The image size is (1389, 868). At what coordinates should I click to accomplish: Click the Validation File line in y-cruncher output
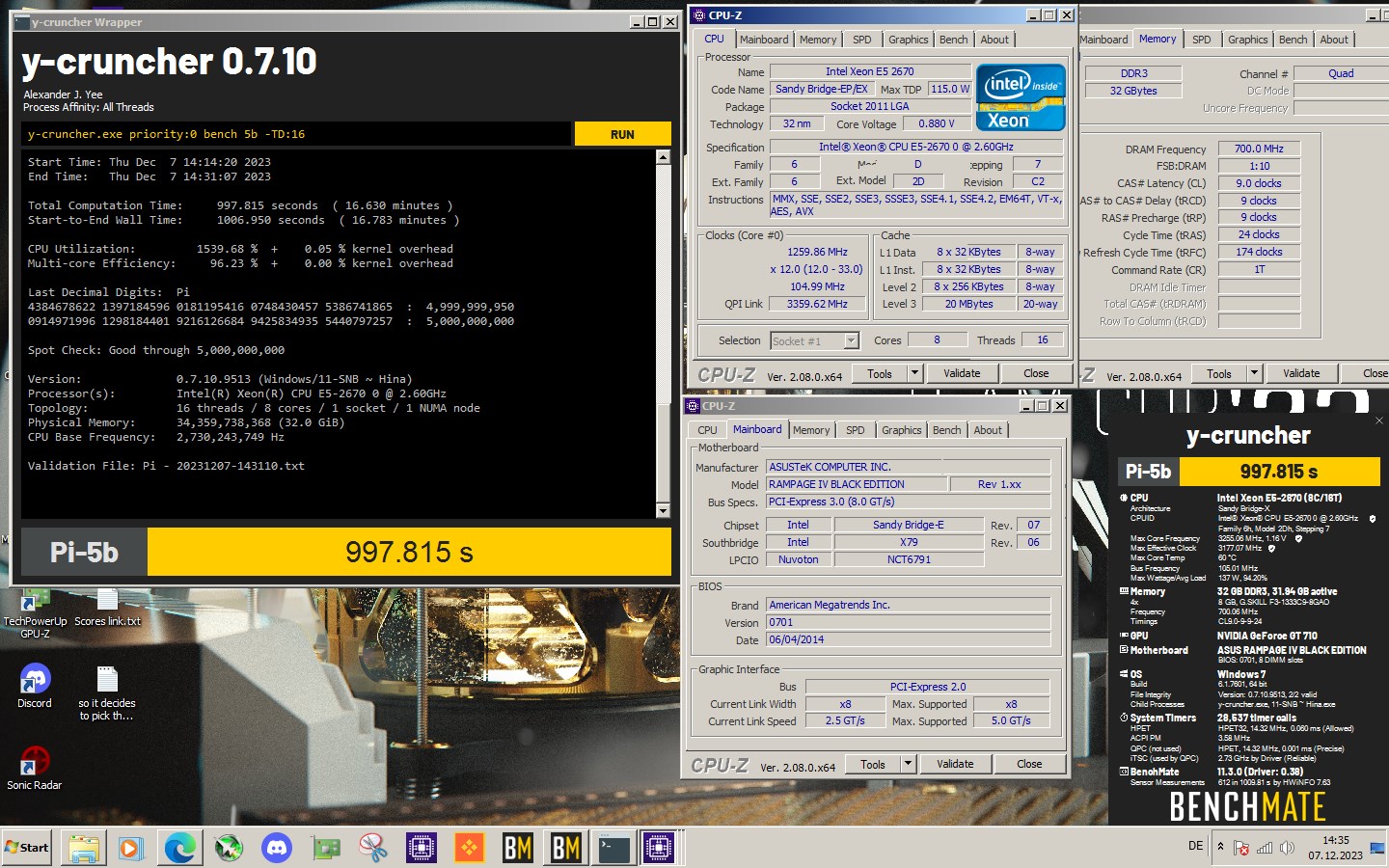click(166, 466)
